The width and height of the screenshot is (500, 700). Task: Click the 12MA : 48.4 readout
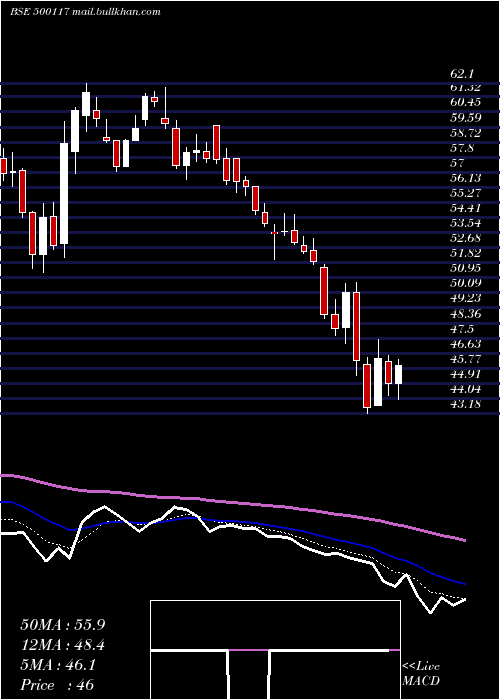pyautogui.click(x=62, y=645)
